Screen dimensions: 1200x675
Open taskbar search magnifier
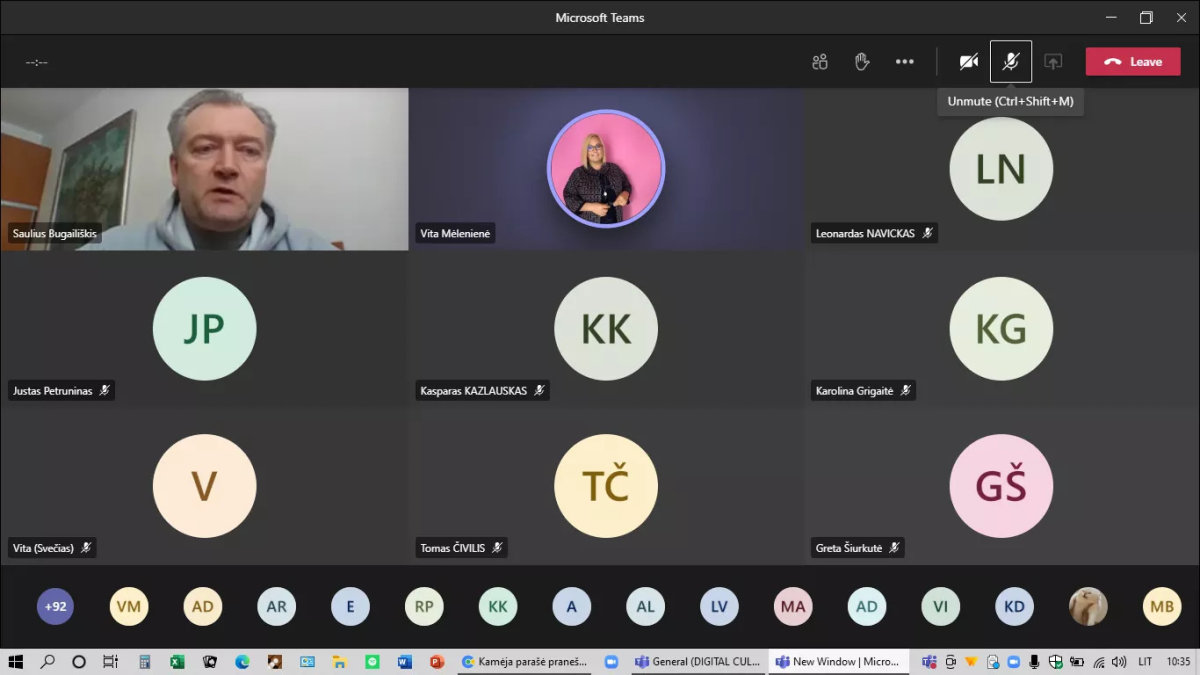pos(47,662)
